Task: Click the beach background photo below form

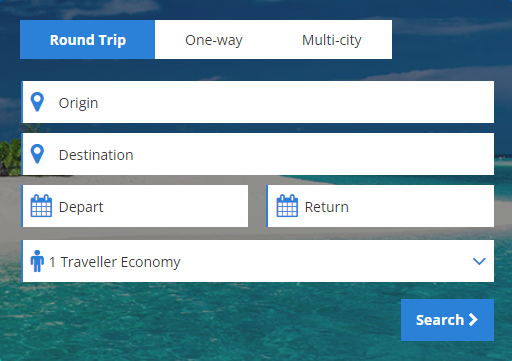Action: pyautogui.click(x=200, y=323)
